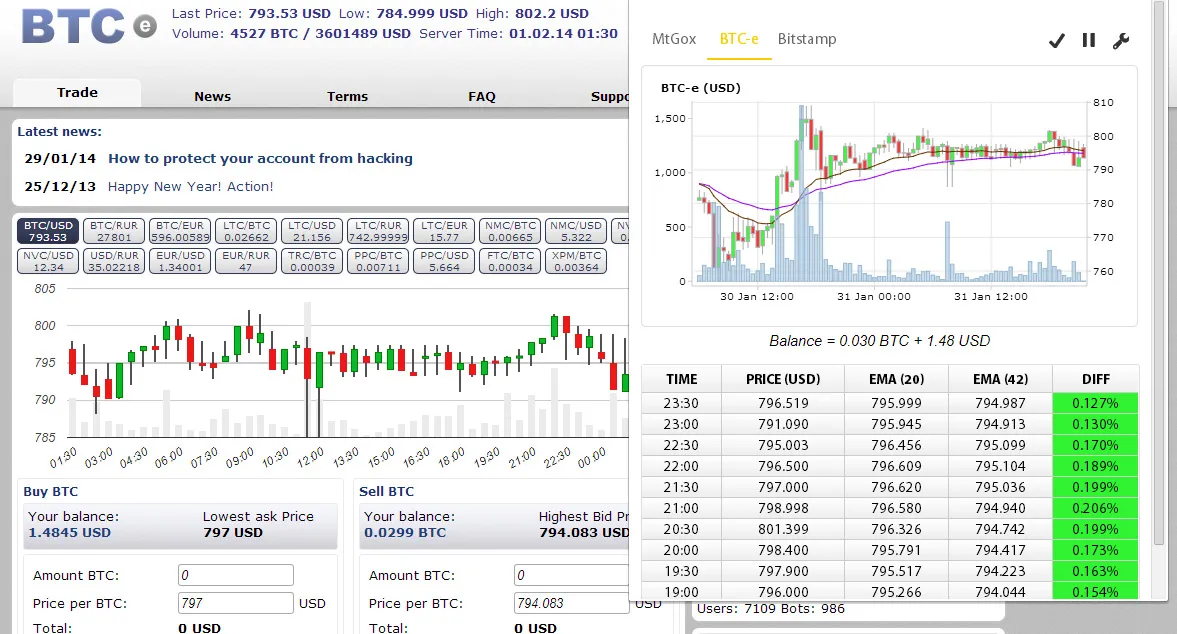Image resolution: width=1177 pixels, height=634 pixels.
Task: Select the EUR/RUR currency pair
Action: tap(246, 261)
